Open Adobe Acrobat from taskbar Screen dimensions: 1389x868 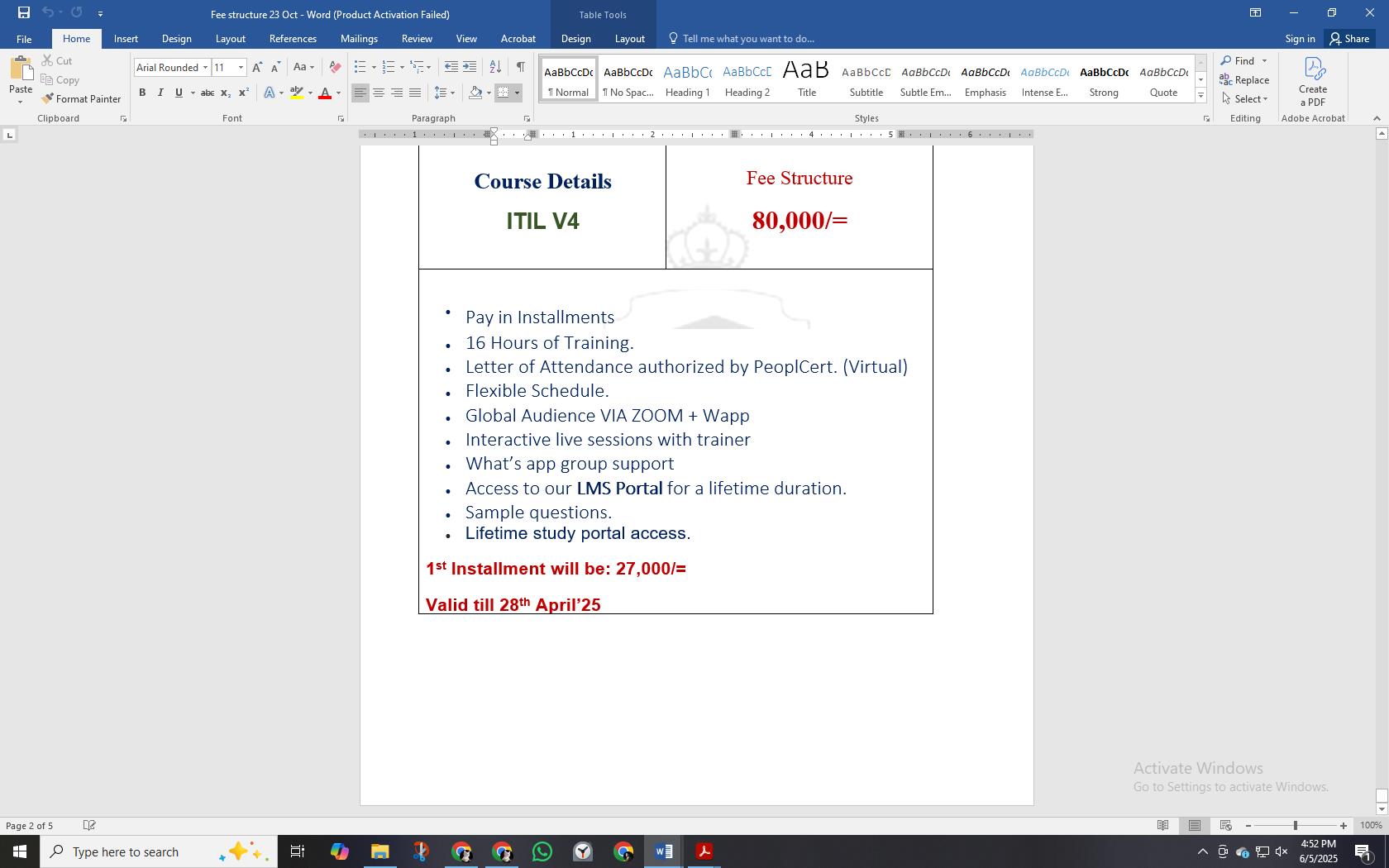(x=704, y=851)
